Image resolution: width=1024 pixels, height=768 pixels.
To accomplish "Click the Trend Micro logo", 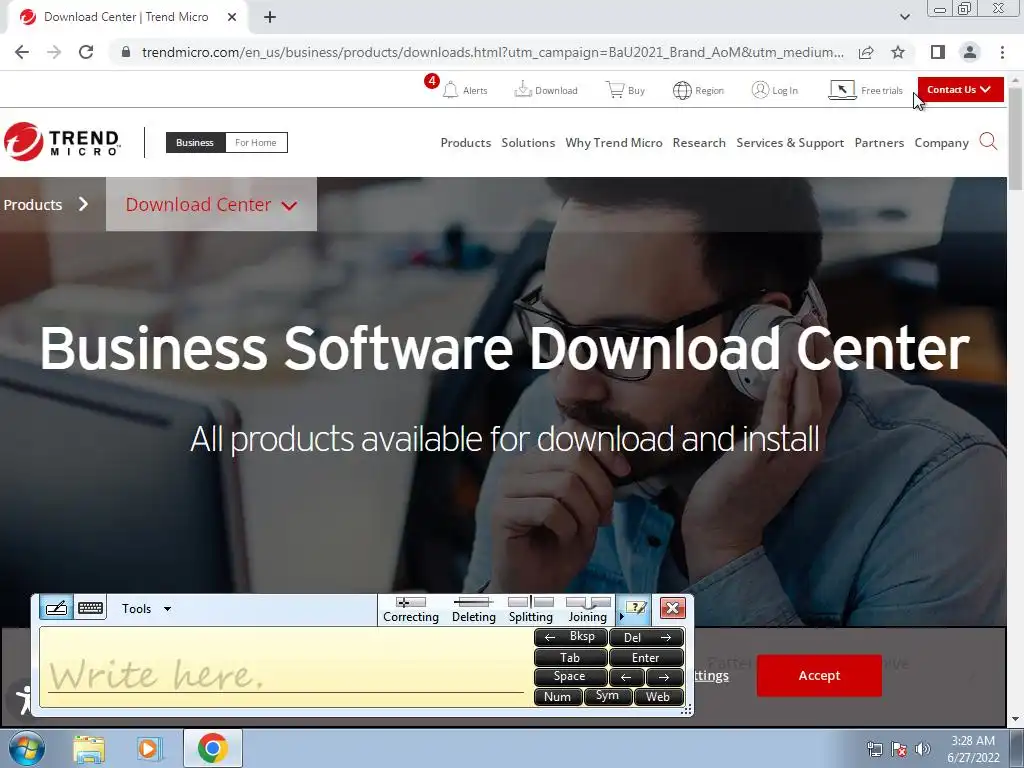I will click(x=62, y=142).
